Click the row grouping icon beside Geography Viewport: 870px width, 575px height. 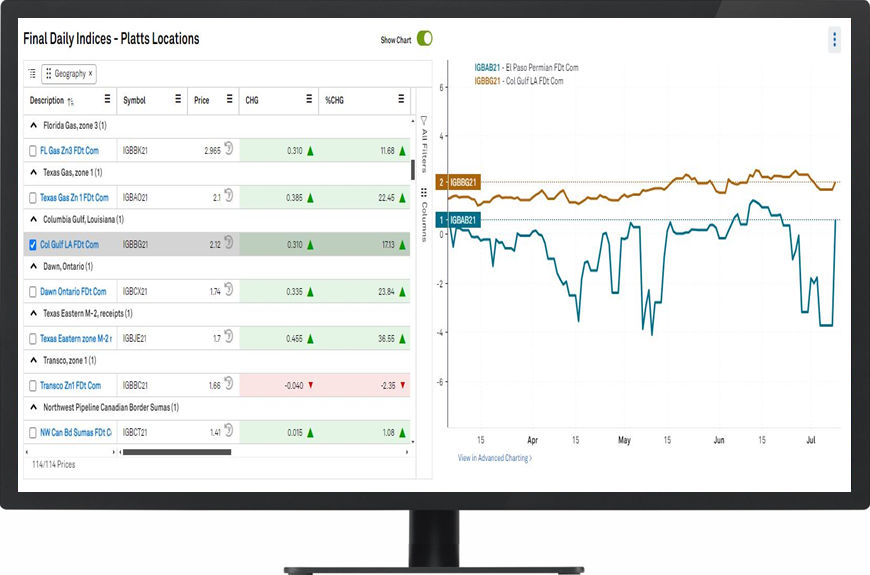33,74
